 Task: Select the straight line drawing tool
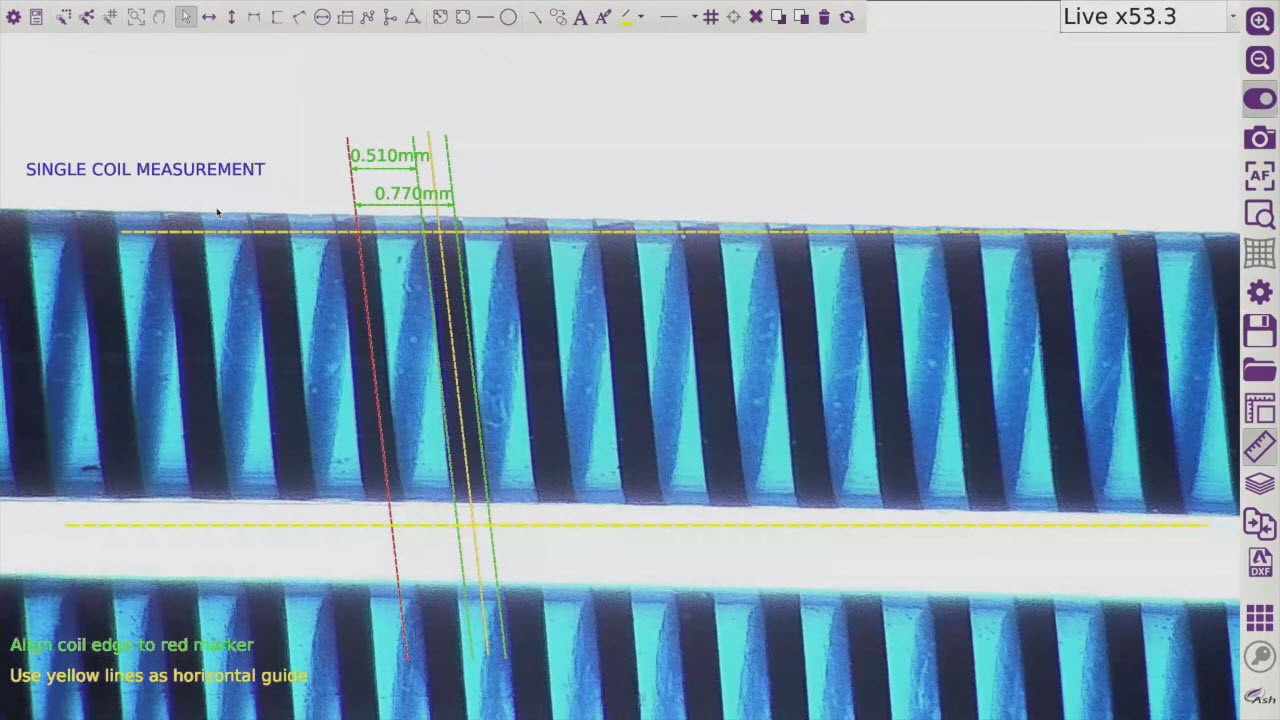[x=485, y=17]
